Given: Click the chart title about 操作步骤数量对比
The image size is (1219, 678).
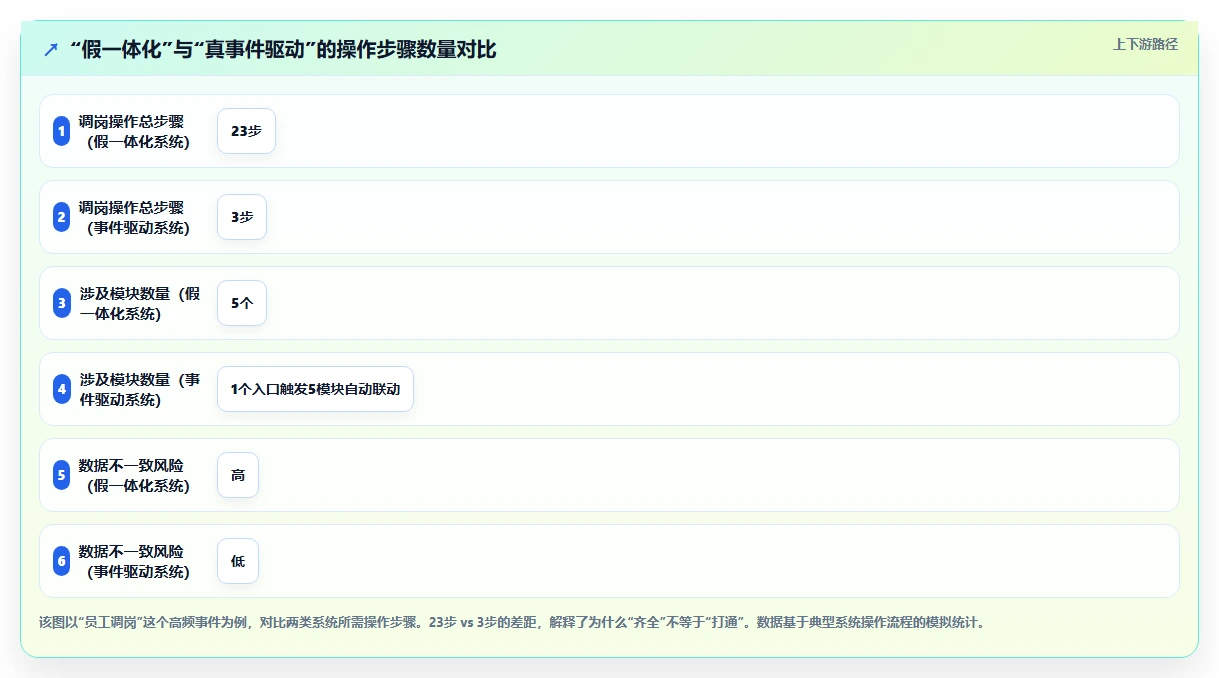Looking at the screenshot, I should (x=283, y=49).
